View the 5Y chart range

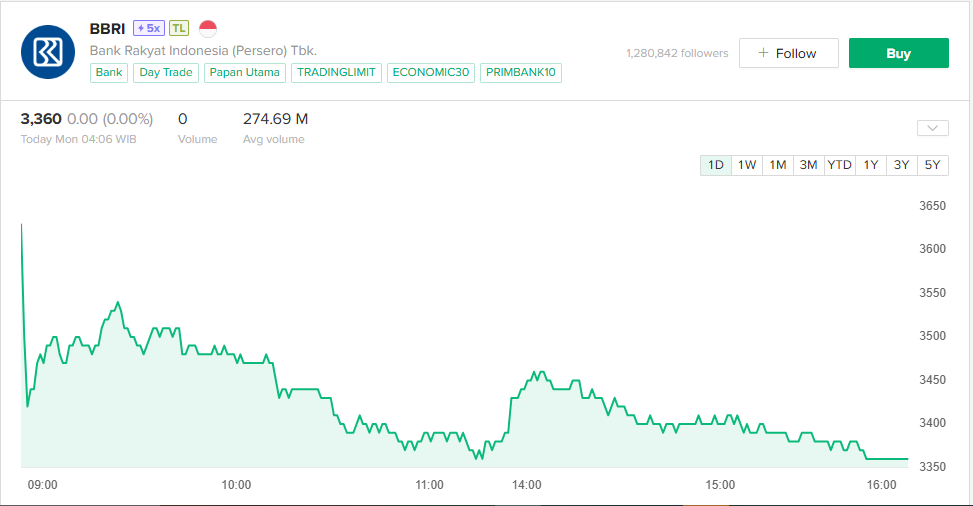[x=933, y=165]
